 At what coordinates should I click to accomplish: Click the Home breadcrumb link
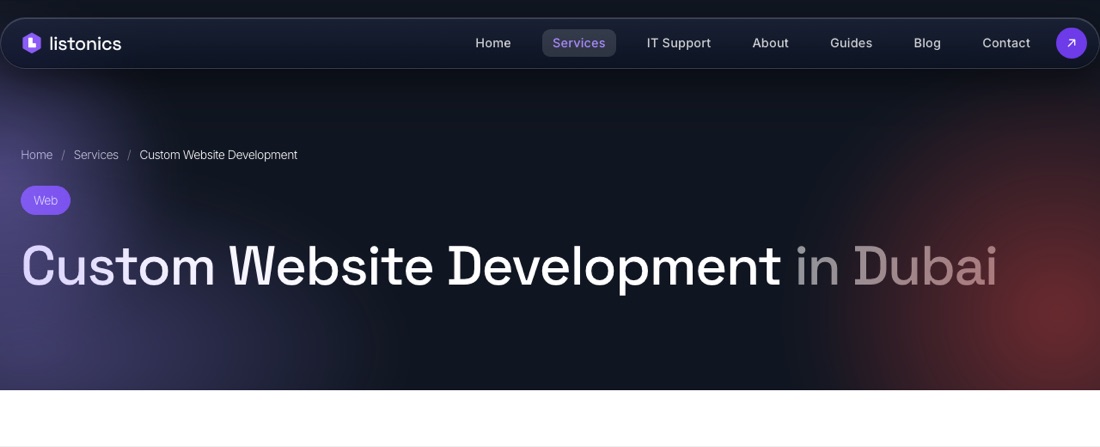pyautogui.click(x=36, y=155)
